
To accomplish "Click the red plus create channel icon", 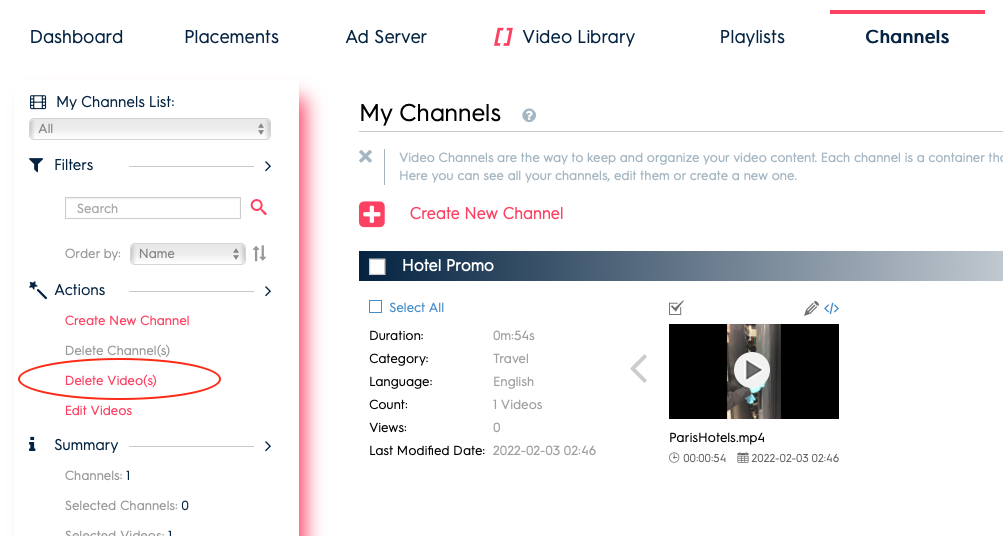I will (x=372, y=214).
